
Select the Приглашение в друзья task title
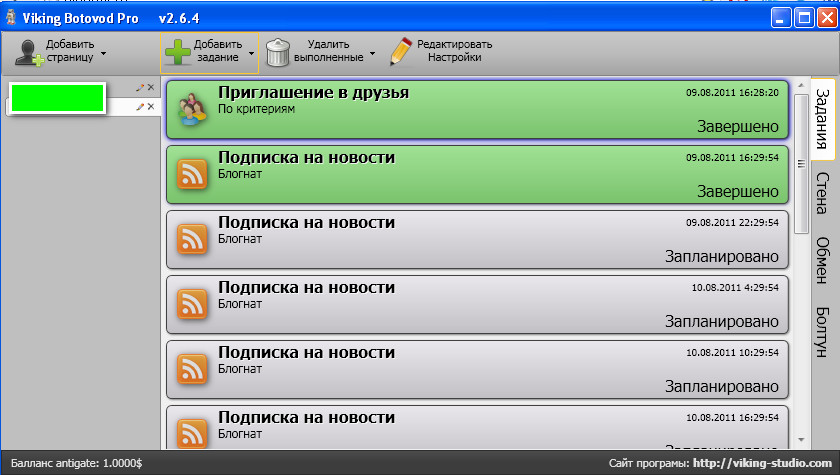(313, 93)
